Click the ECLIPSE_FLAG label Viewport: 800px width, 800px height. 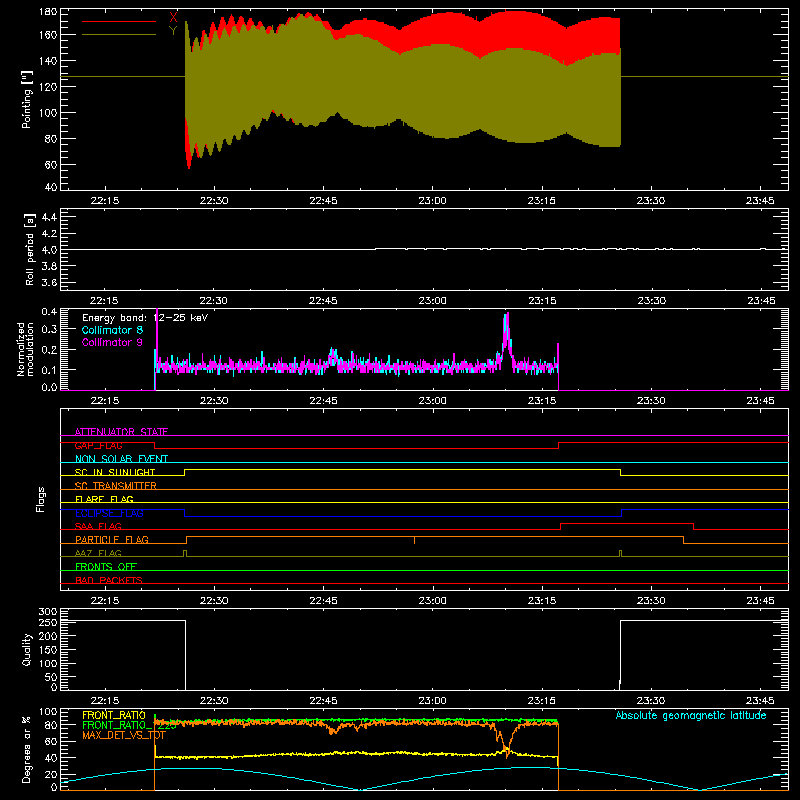[x=109, y=513]
